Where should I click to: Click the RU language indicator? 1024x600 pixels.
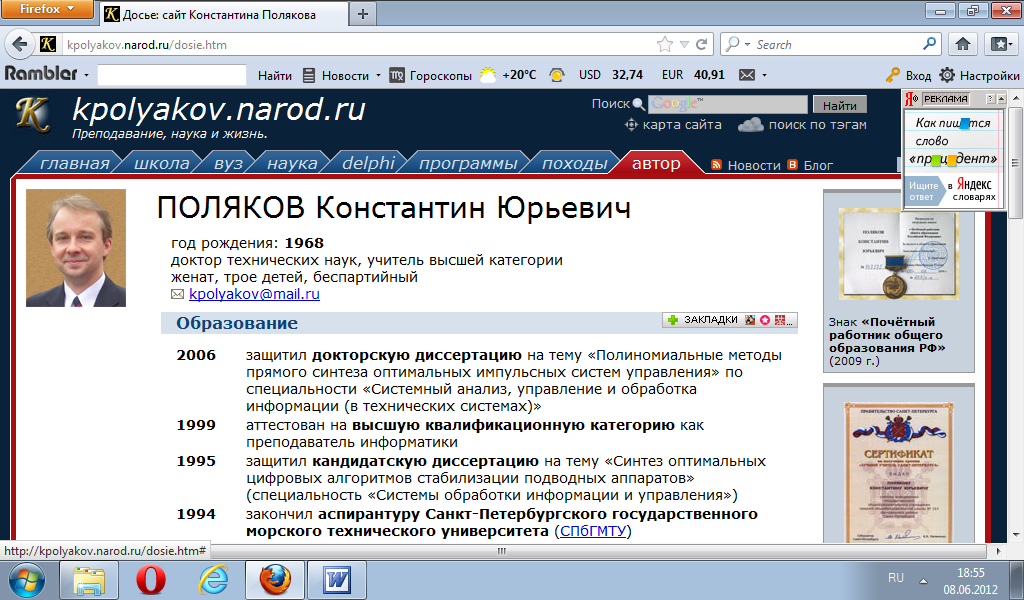(x=896, y=578)
